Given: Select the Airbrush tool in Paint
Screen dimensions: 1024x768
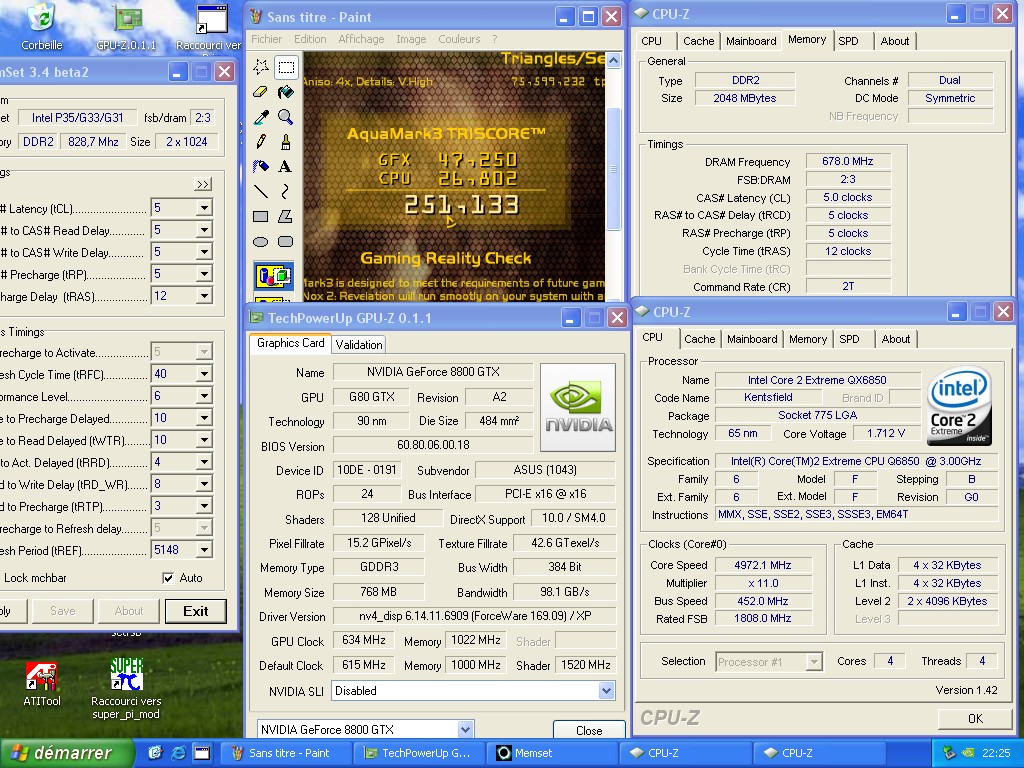Looking at the screenshot, I should 261,167.
